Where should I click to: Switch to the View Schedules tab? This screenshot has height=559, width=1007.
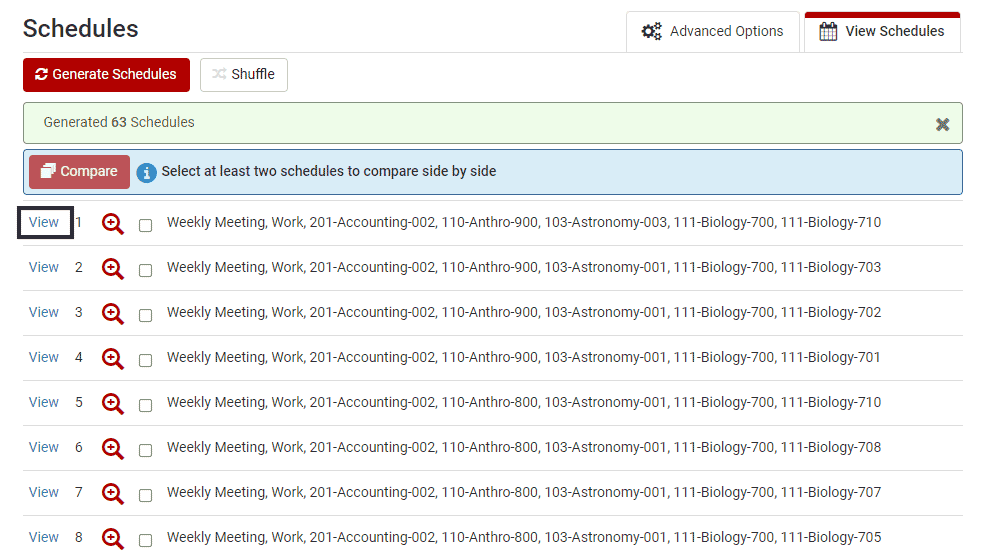click(x=882, y=31)
